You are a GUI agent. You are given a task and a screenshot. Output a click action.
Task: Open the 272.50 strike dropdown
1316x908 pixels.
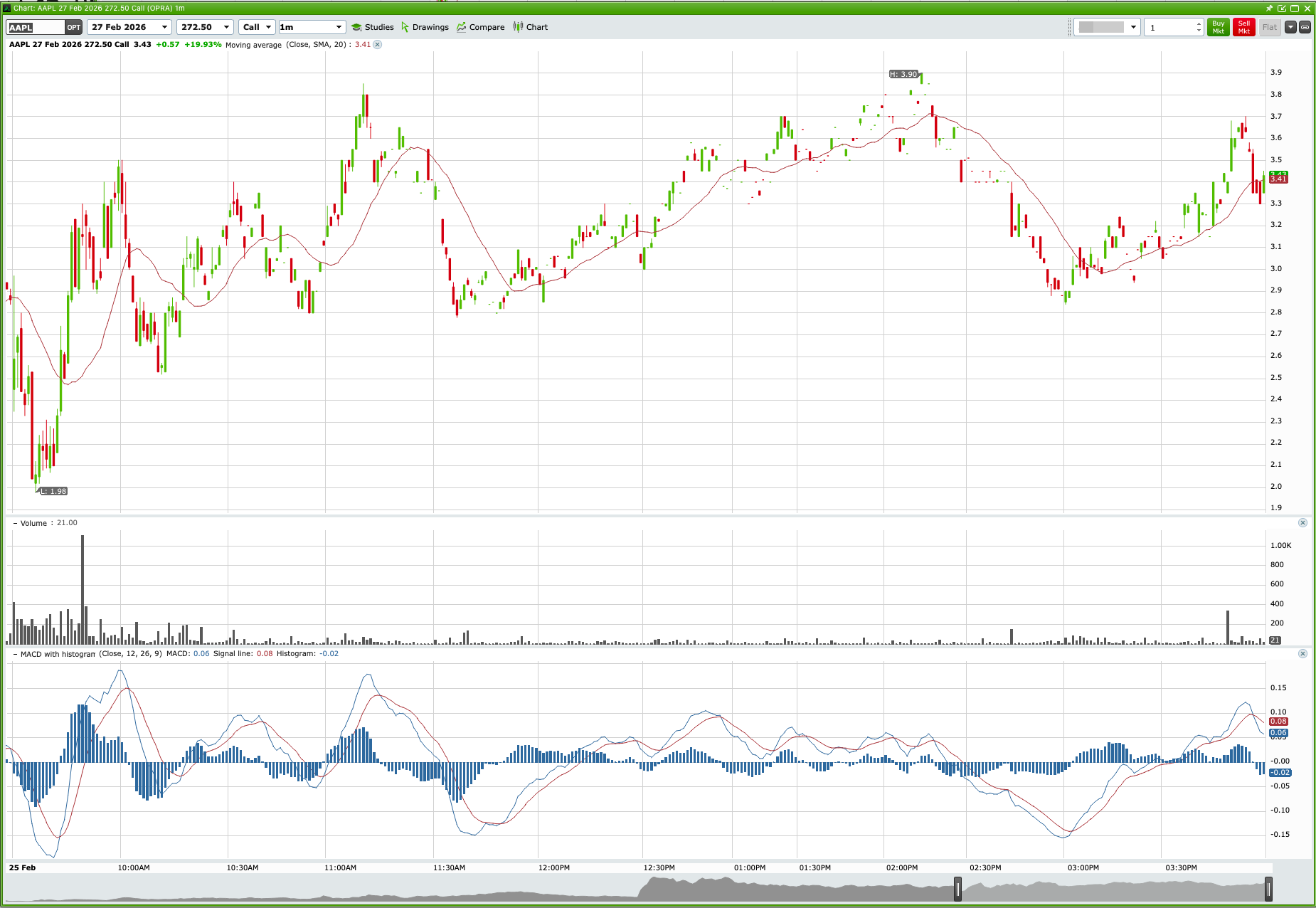pos(226,27)
